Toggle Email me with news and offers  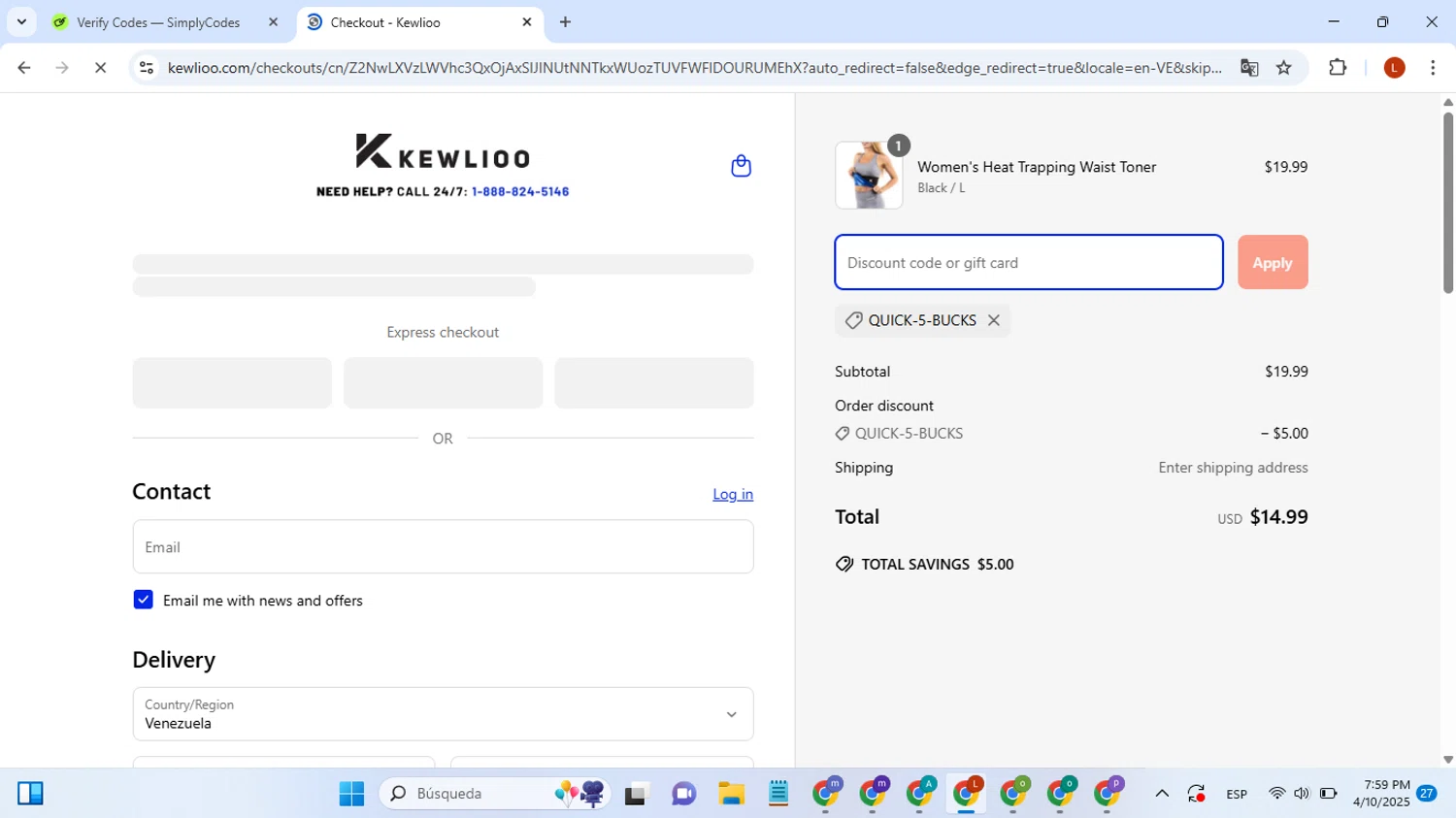coord(143,600)
